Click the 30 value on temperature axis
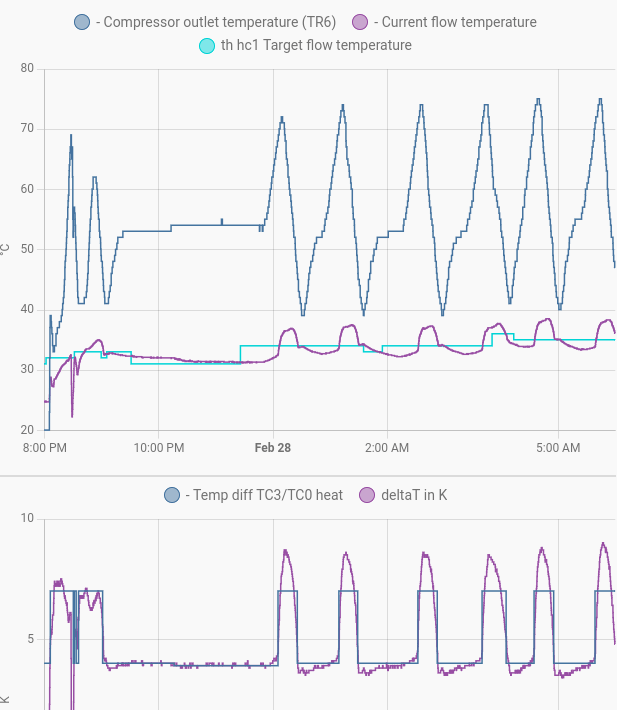This screenshot has width=617, height=710. click(27, 369)
